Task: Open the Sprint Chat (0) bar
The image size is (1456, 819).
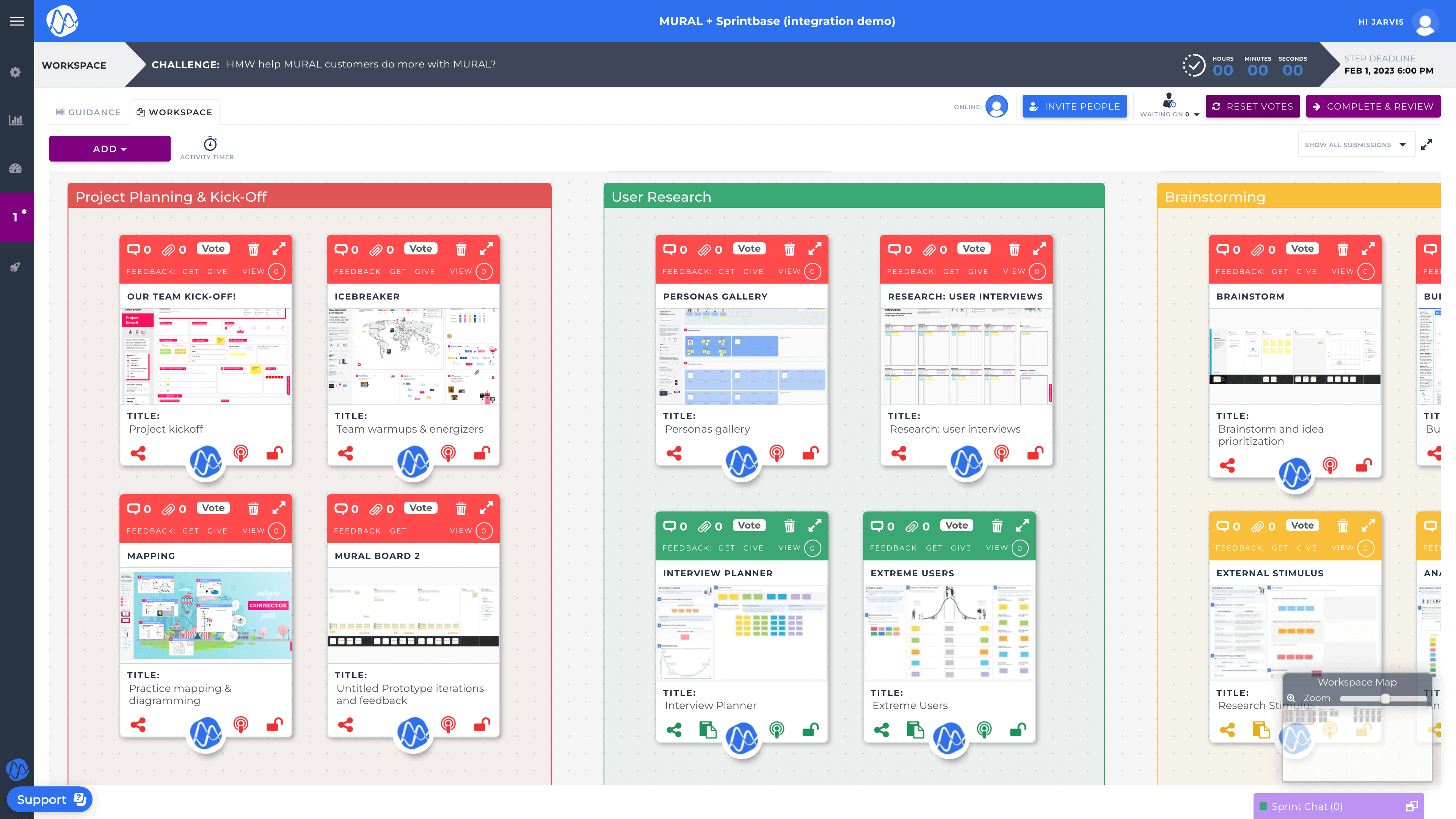Action: click(x=1338, y=806)
